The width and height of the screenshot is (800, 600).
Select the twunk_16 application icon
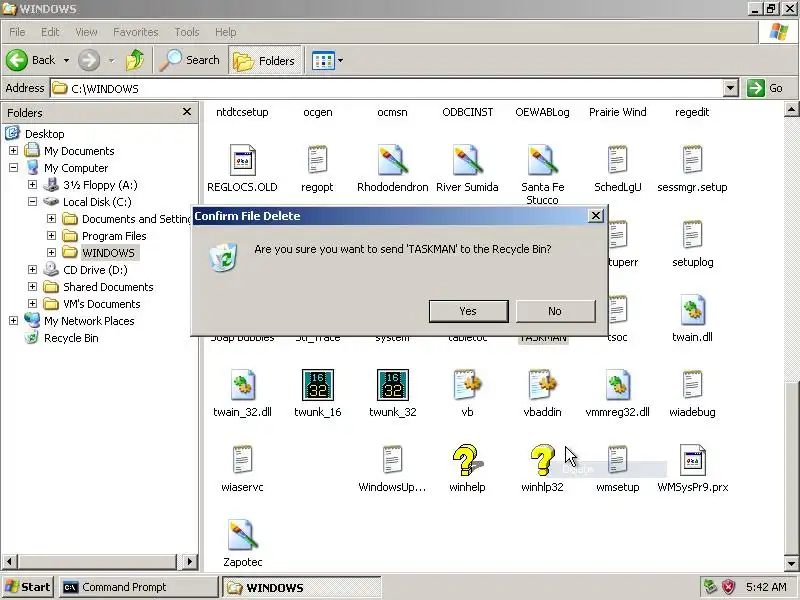tap(317, 385)
